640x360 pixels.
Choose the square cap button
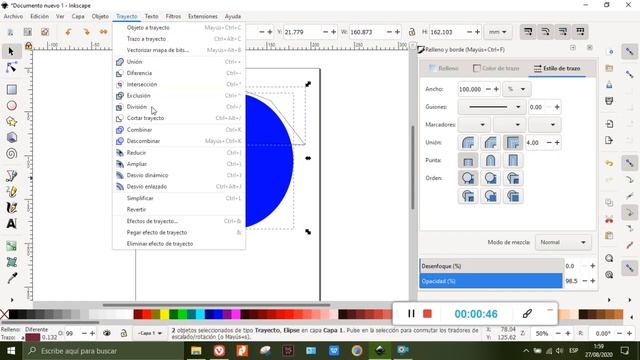513,160
